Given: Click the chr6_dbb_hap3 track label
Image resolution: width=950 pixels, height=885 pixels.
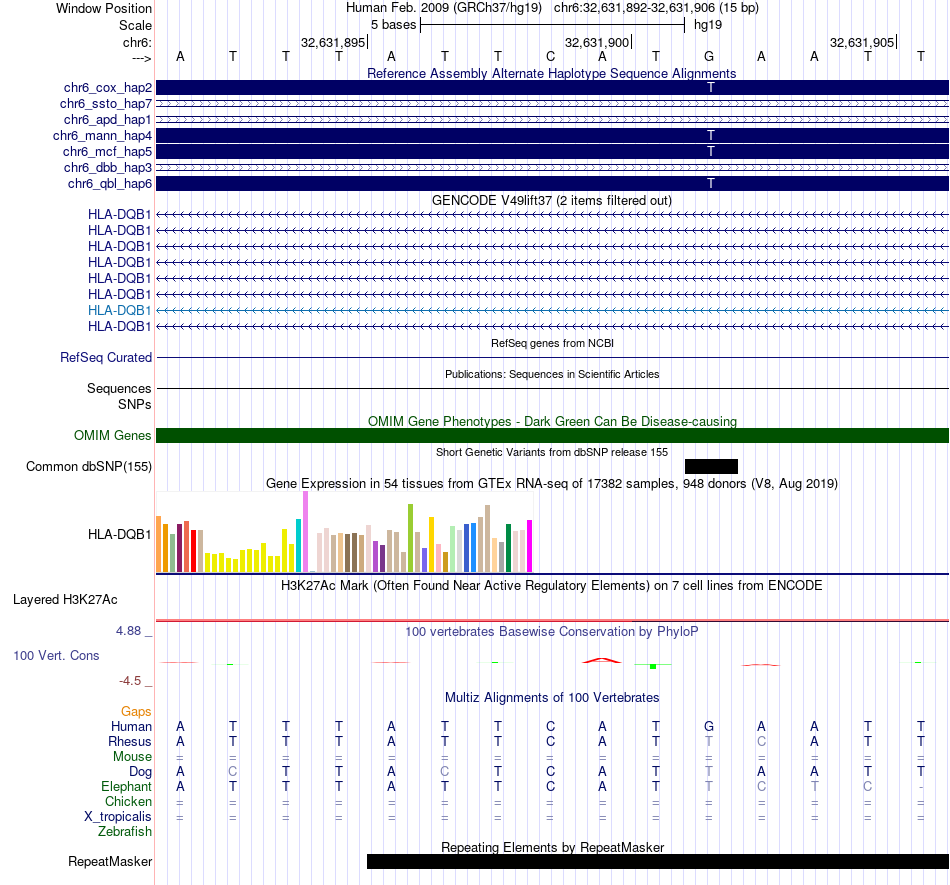Looking at the screenshot, I should [x=108, y=167].
